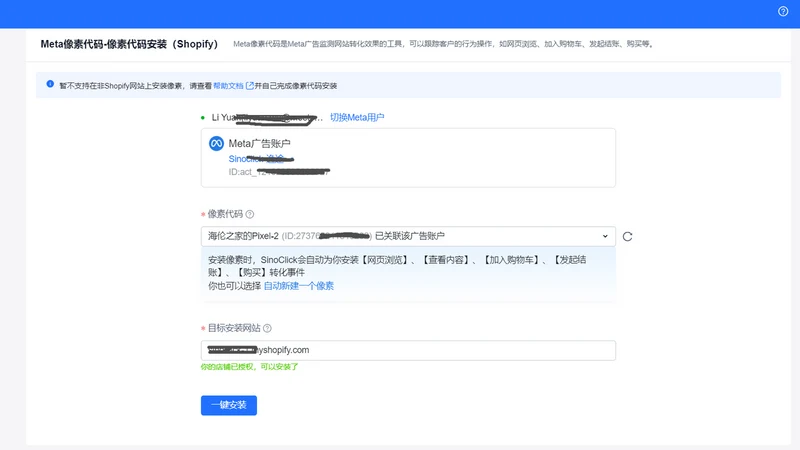
Task: Click the Meta广告账户 heading text
Action: pos(259,143)
